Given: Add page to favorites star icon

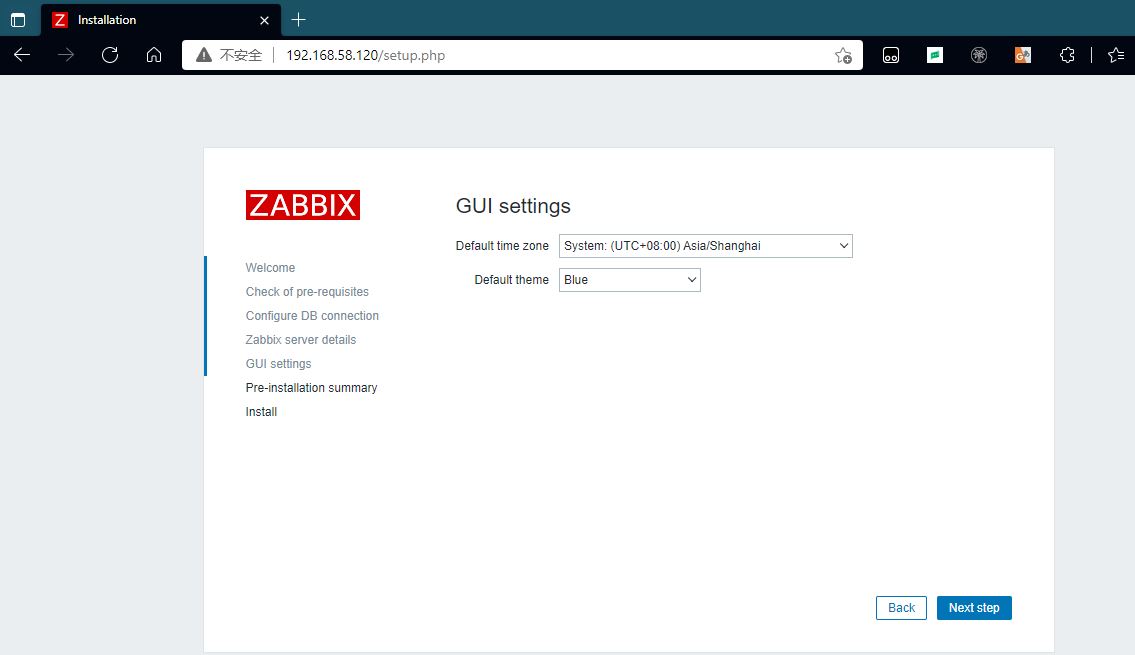Looking at the screenshot, I should [843, 56].
